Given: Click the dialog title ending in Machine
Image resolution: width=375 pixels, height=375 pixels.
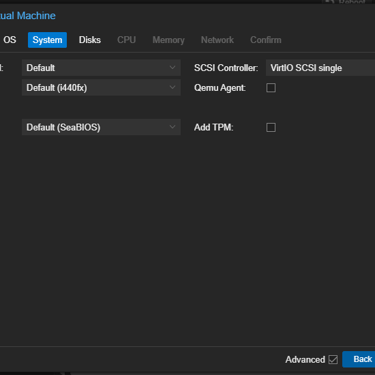Looking at the screenshot, I should coord(28,16).
